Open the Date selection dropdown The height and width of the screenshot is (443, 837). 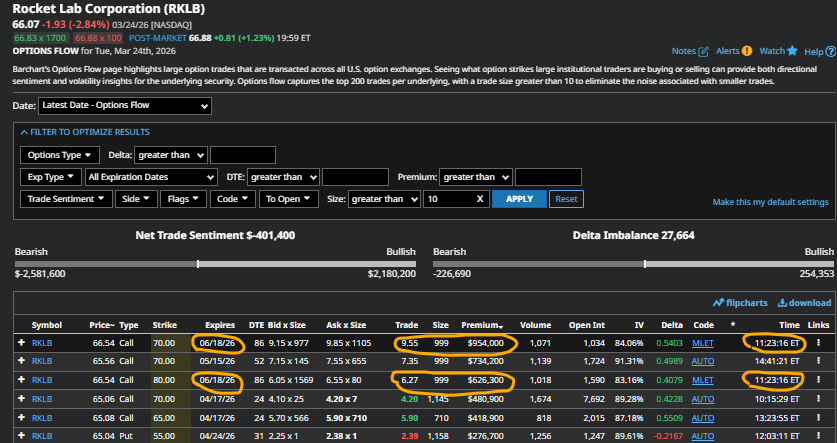[x=109, y=105]
